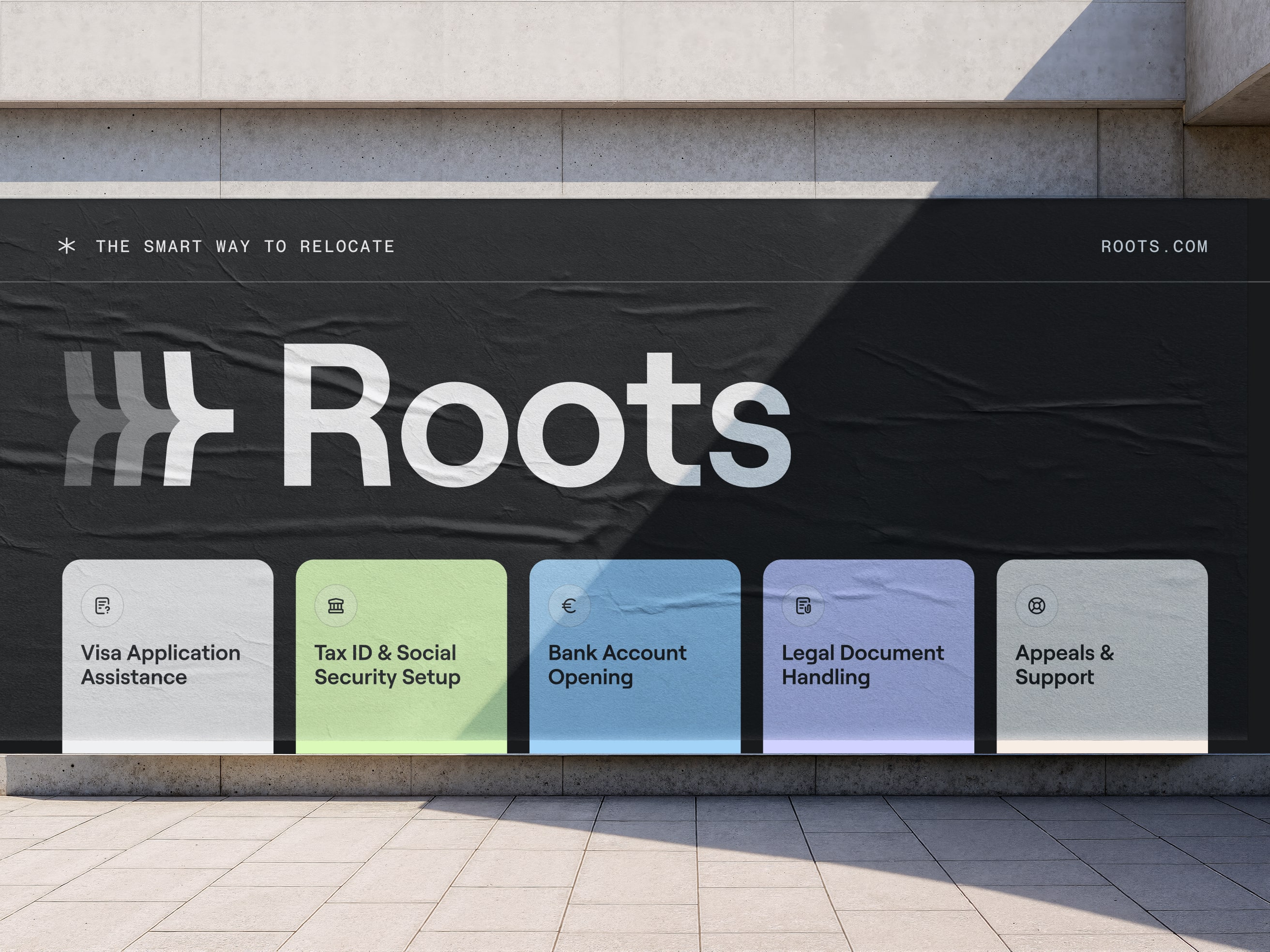Click the Appeals lifebuoy support icon

[1036, 606]
